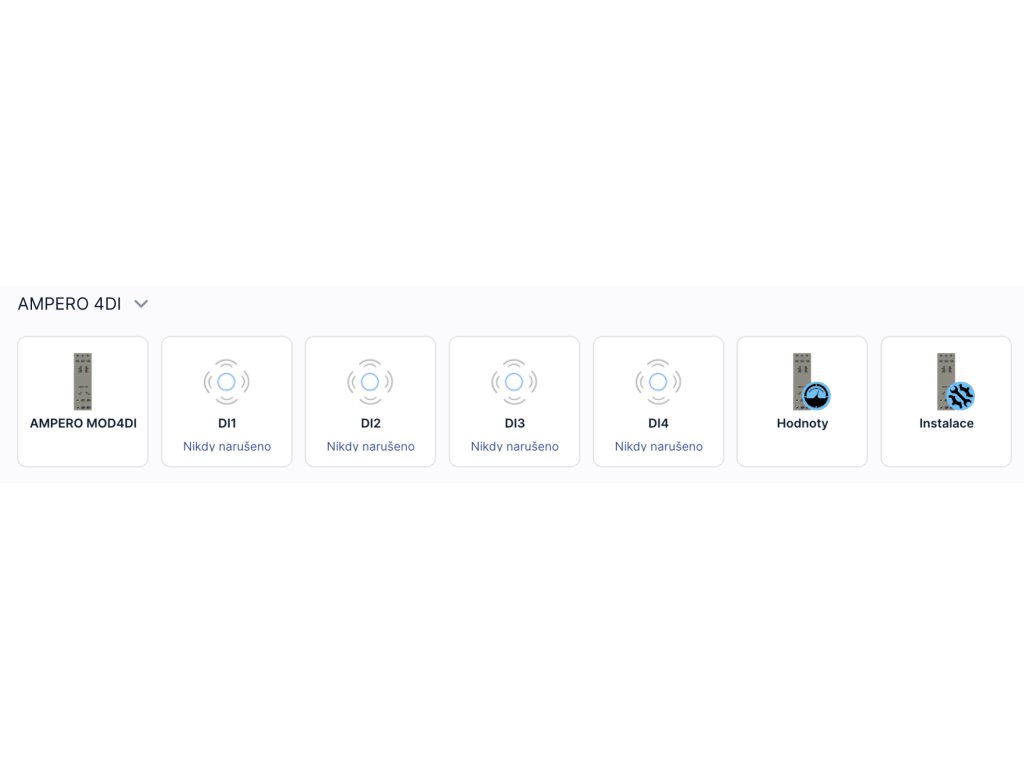The height and width of the screenshot is (768, 1024).
Task: Click the DI4 label text
Action: (658, 423)
